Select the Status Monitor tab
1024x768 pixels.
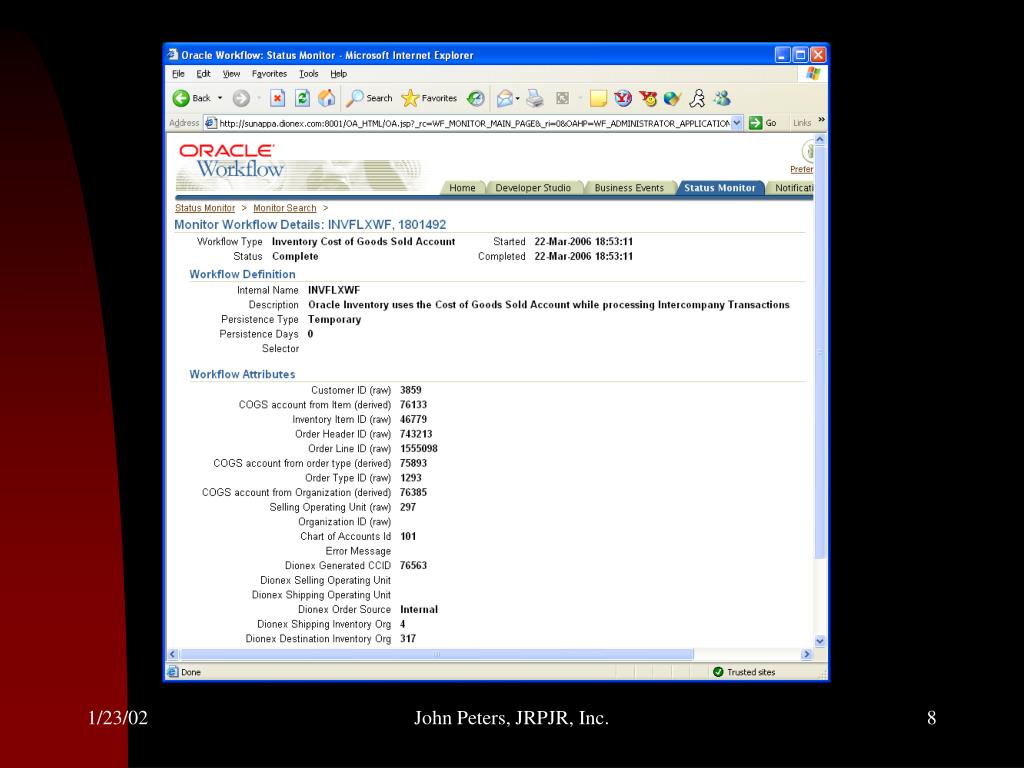tap(720, 188)
